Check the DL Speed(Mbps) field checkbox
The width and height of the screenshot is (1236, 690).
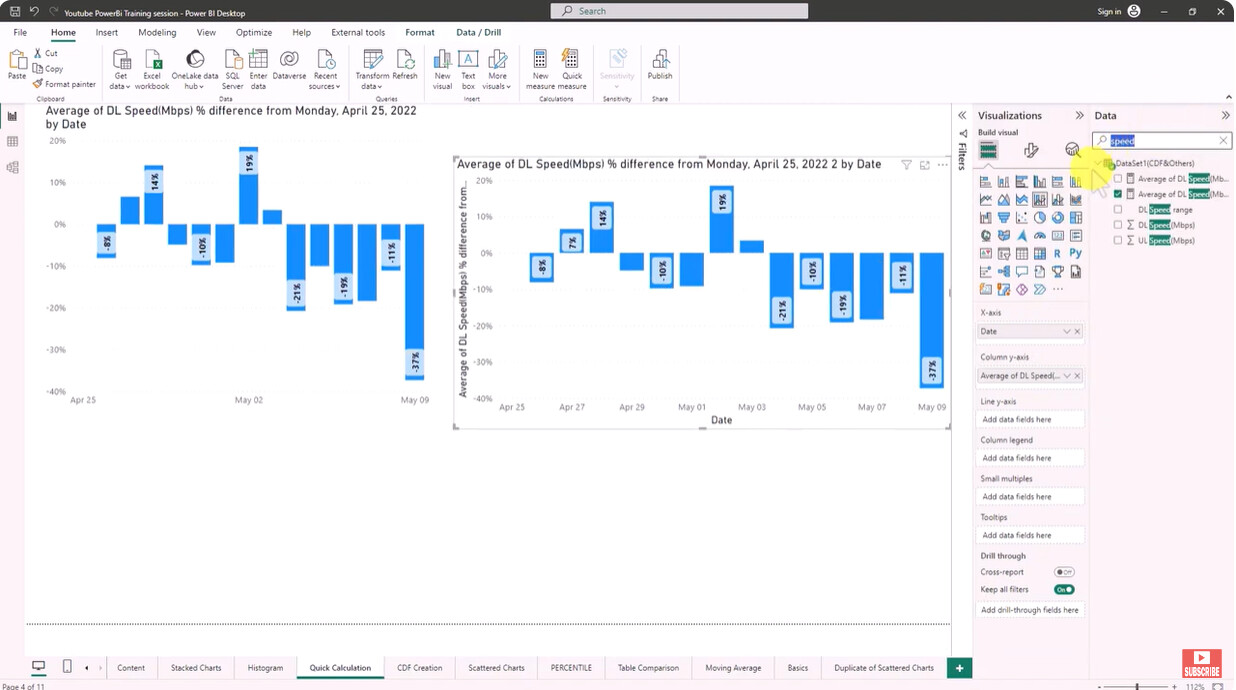(1117, 225)
